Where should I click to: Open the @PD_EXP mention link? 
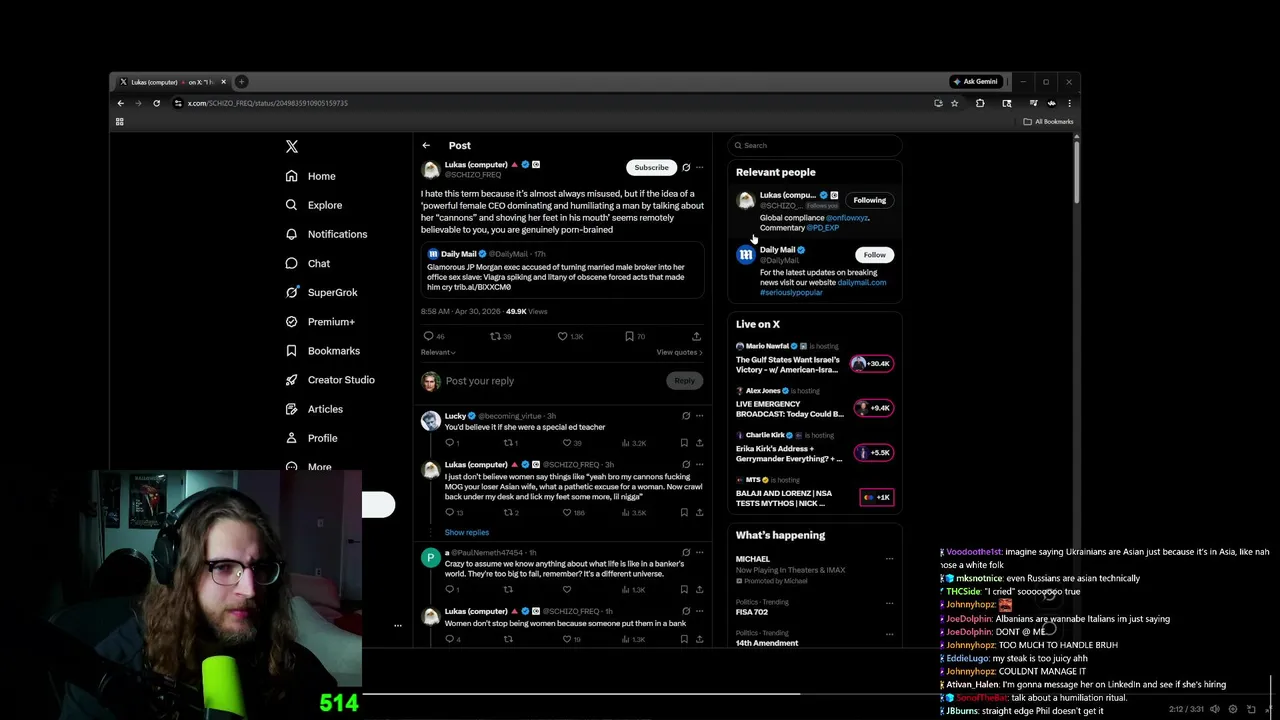tap(822, 228)
